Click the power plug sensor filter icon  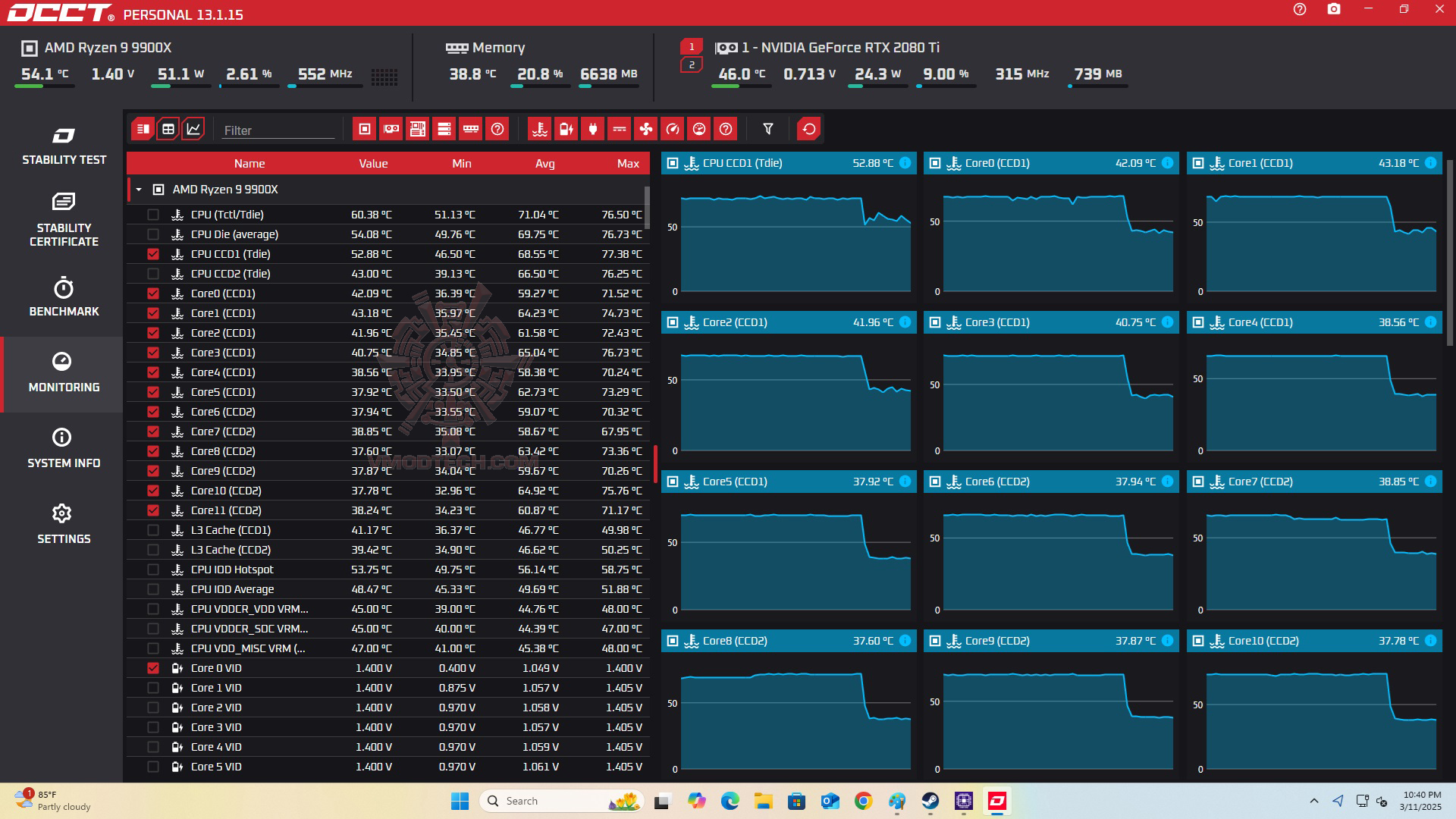[x=592, y=129]
